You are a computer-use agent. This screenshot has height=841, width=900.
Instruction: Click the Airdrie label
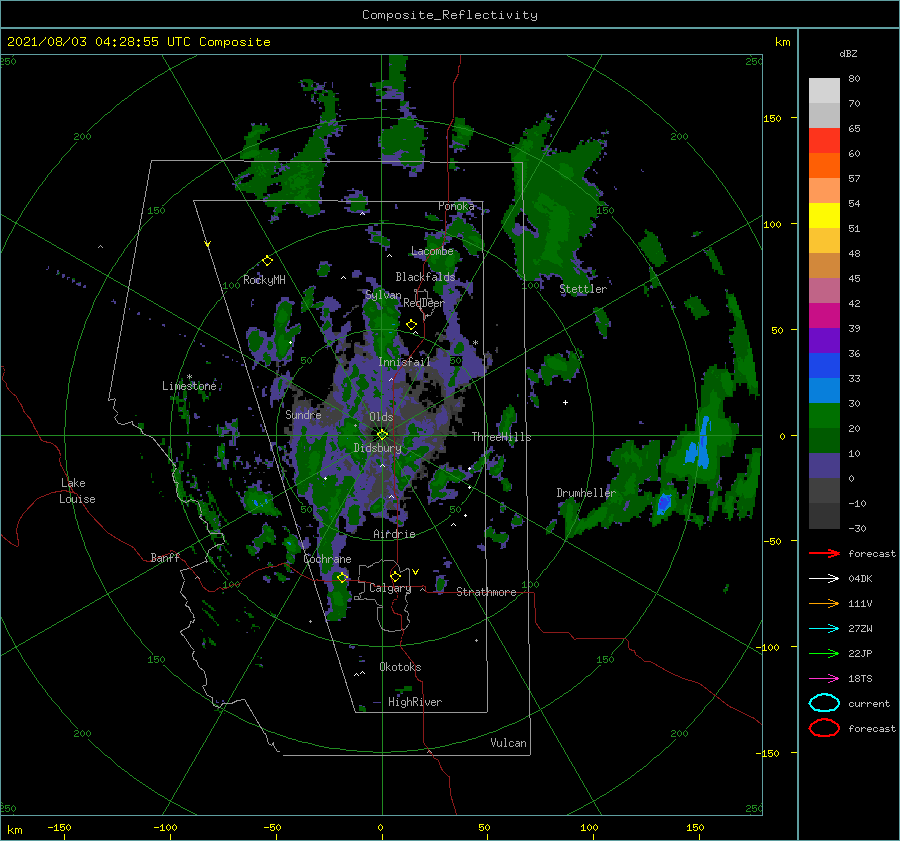(394, 534)
